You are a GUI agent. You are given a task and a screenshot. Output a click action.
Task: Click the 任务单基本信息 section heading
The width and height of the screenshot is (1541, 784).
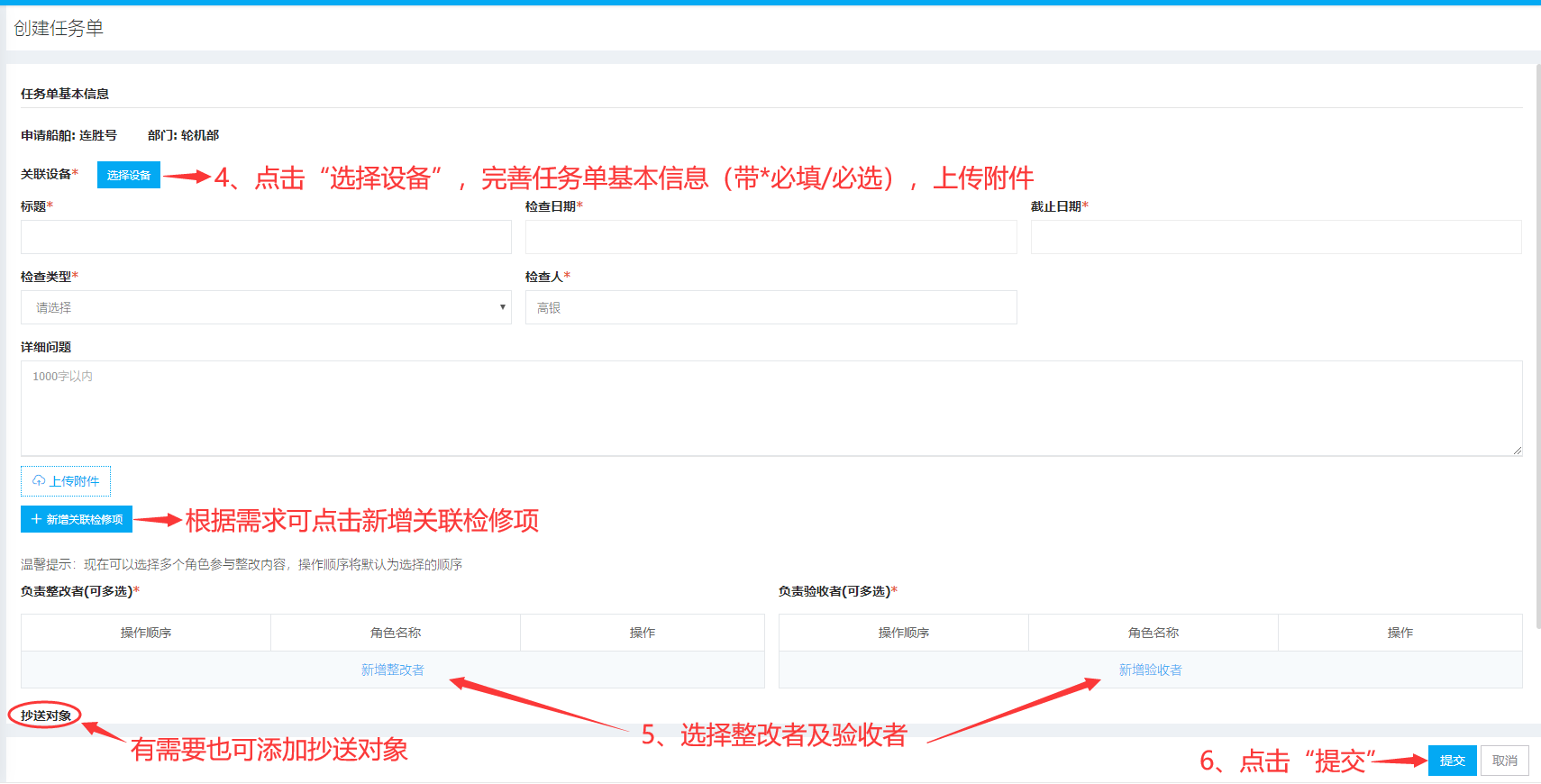(x=65, y=94)
